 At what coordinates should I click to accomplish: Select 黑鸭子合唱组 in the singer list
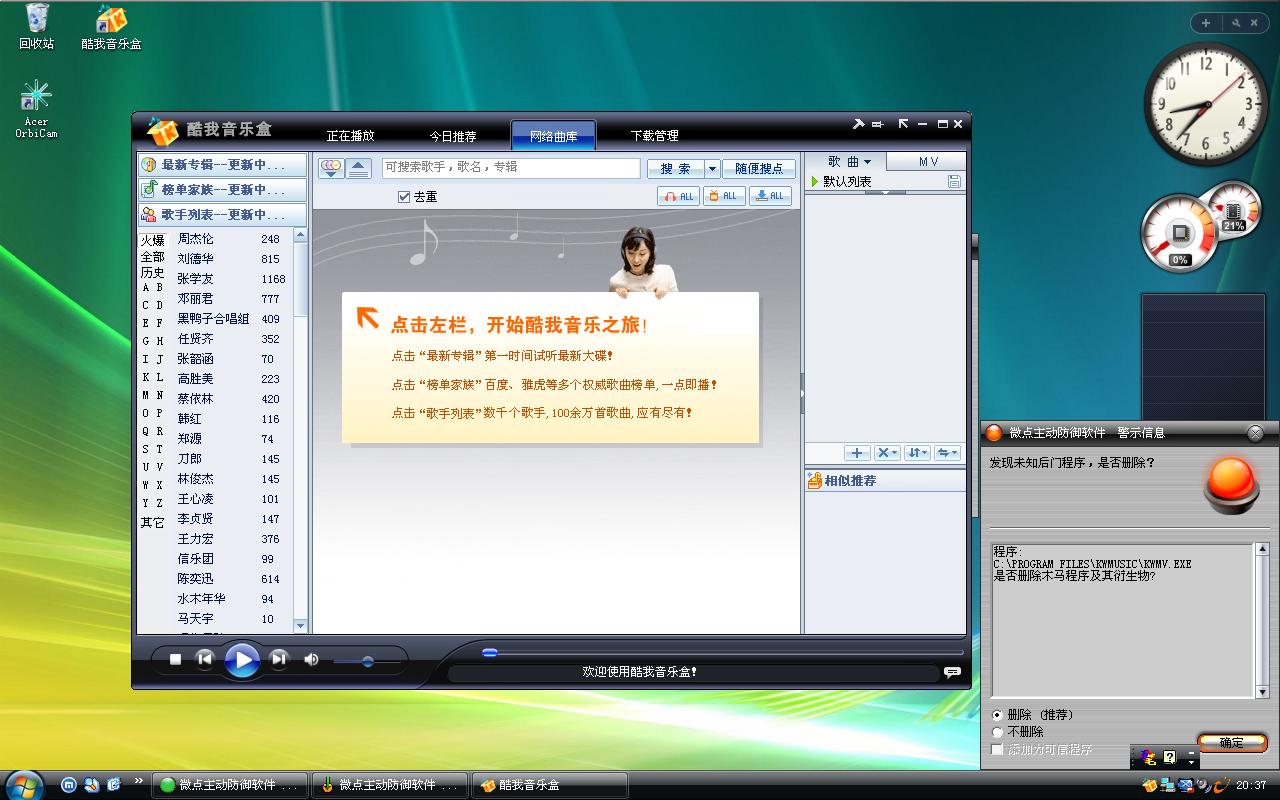coord(213,319)
